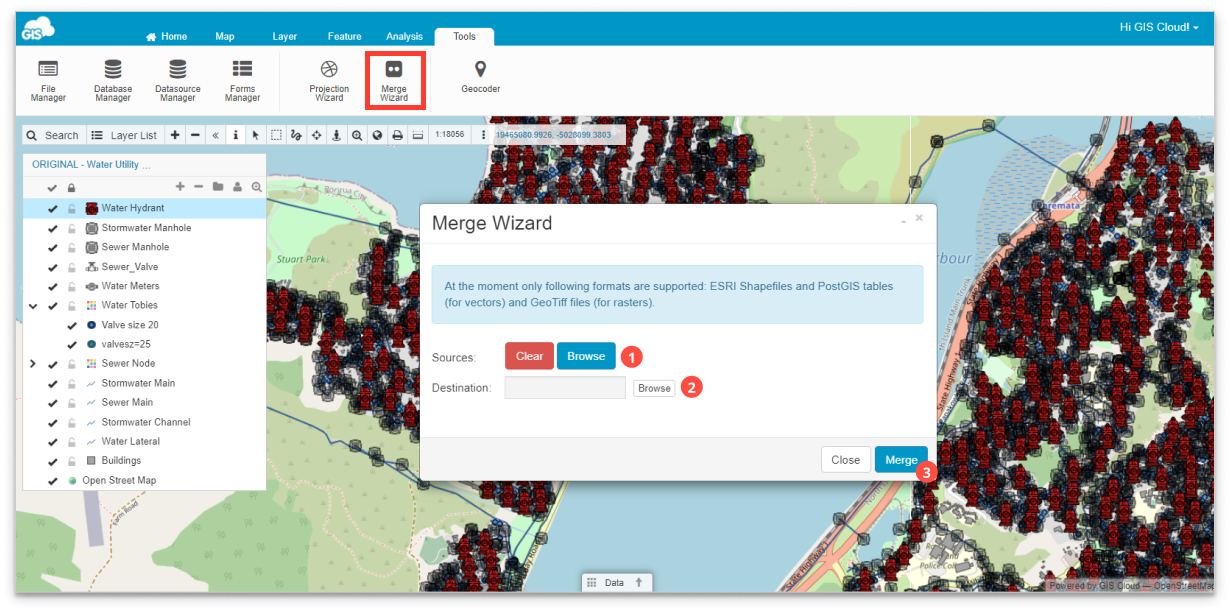Clear the merge sources
1230x612 pixels.
pos(528,355)
